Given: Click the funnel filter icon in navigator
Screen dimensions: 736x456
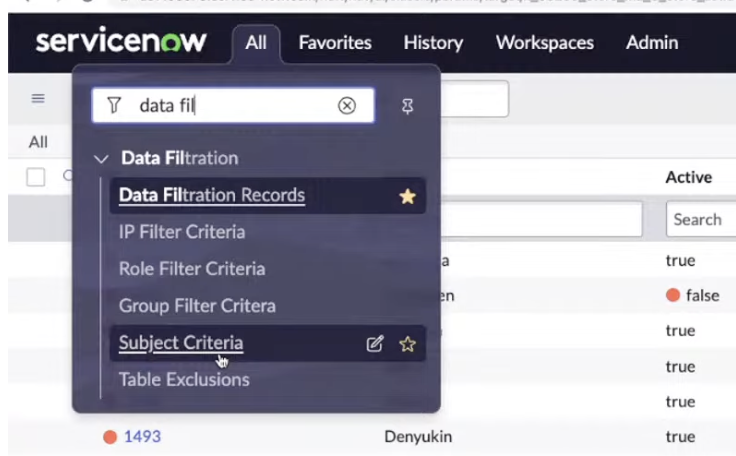Looking at the screenshot, I should click(x=114, y=105).
